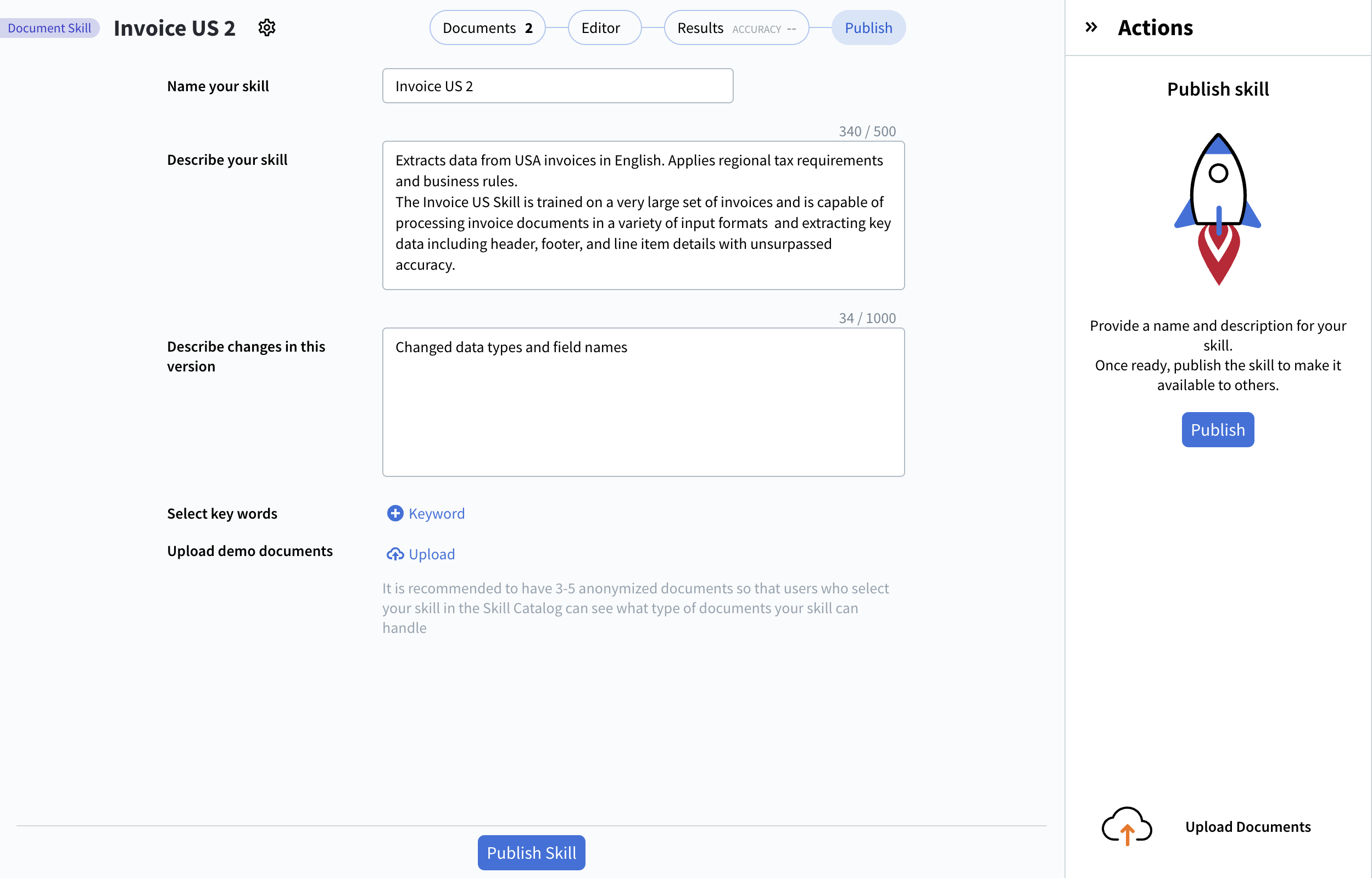This screenshot has width=1372, height=878.
Task: Collapse the Actions panel chevron
Action: [x=1091, y=27]
